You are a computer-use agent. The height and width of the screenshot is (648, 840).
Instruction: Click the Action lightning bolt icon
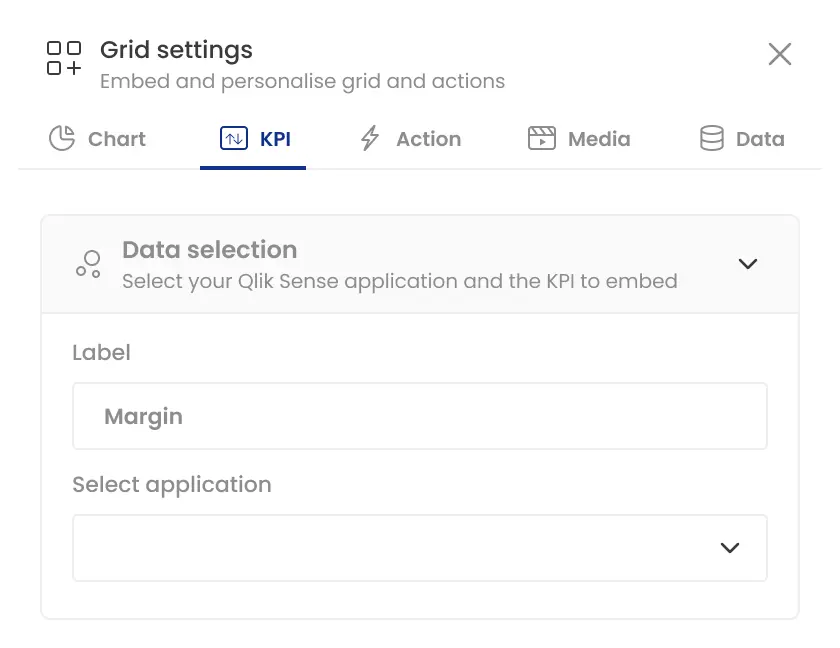(370, 138)
